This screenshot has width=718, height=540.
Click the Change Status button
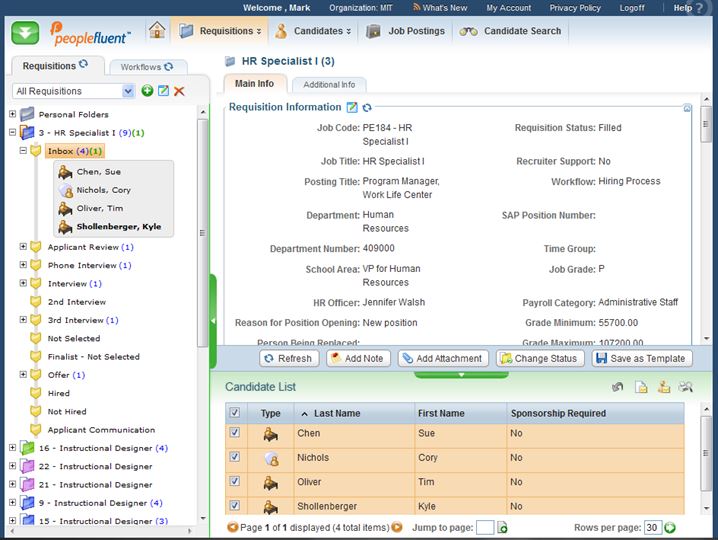tap(538, 358)
